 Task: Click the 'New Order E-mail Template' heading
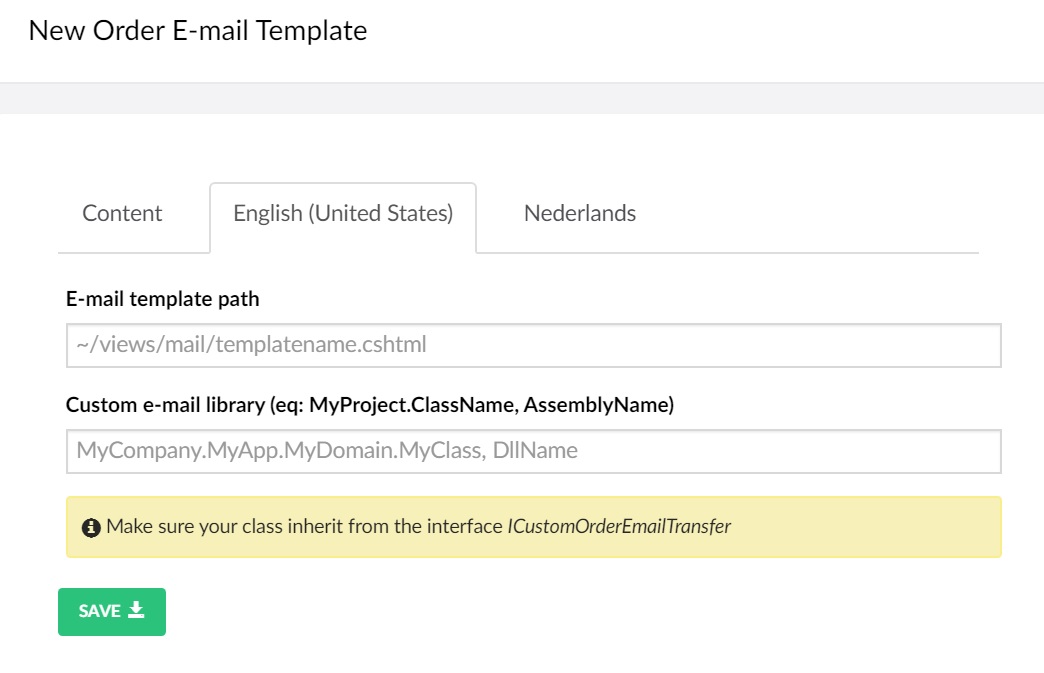pyautogui.click(x=198, y=31)
